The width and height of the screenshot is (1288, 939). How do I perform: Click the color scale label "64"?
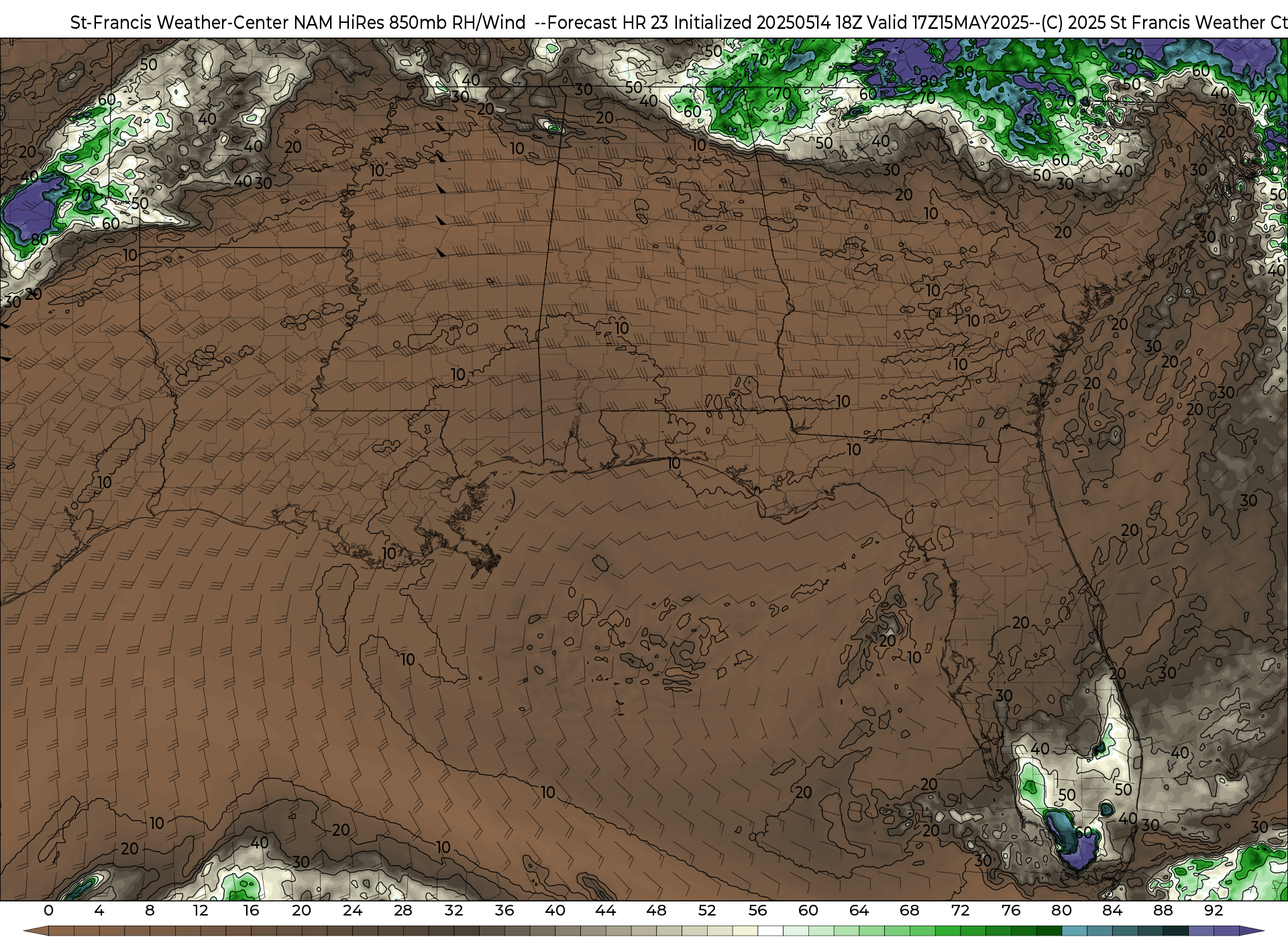pyautogui.click(x=859, y=910)
